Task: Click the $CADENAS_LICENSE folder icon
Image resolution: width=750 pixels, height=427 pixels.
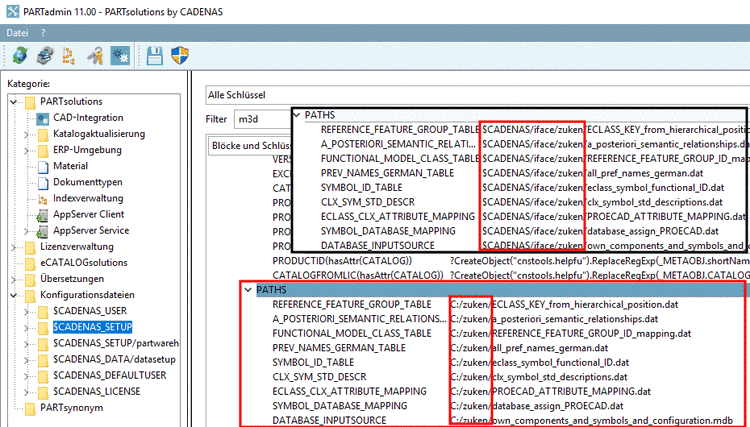Action: click(x=44, y=392)
